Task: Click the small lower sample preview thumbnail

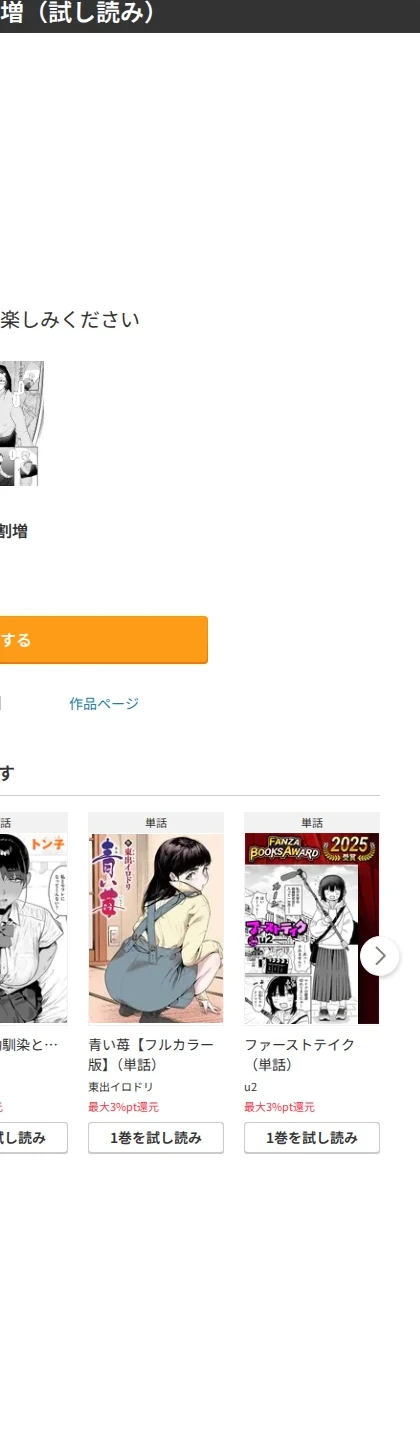Action: click(19, 467)
